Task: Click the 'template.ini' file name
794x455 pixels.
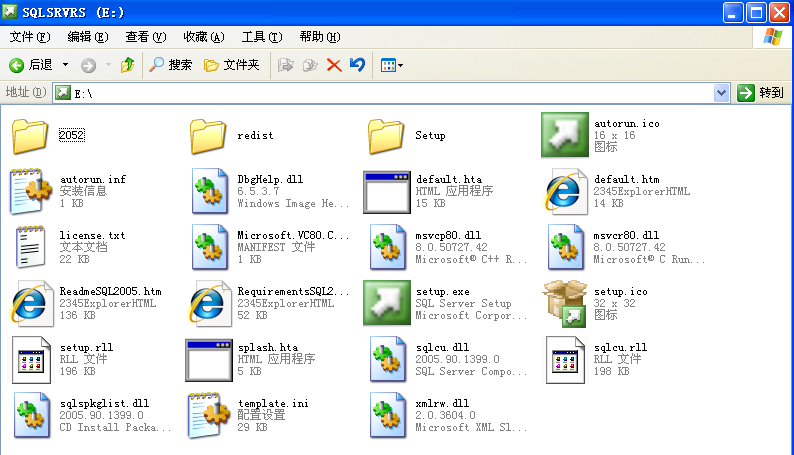Action: (x=273, y=403)
